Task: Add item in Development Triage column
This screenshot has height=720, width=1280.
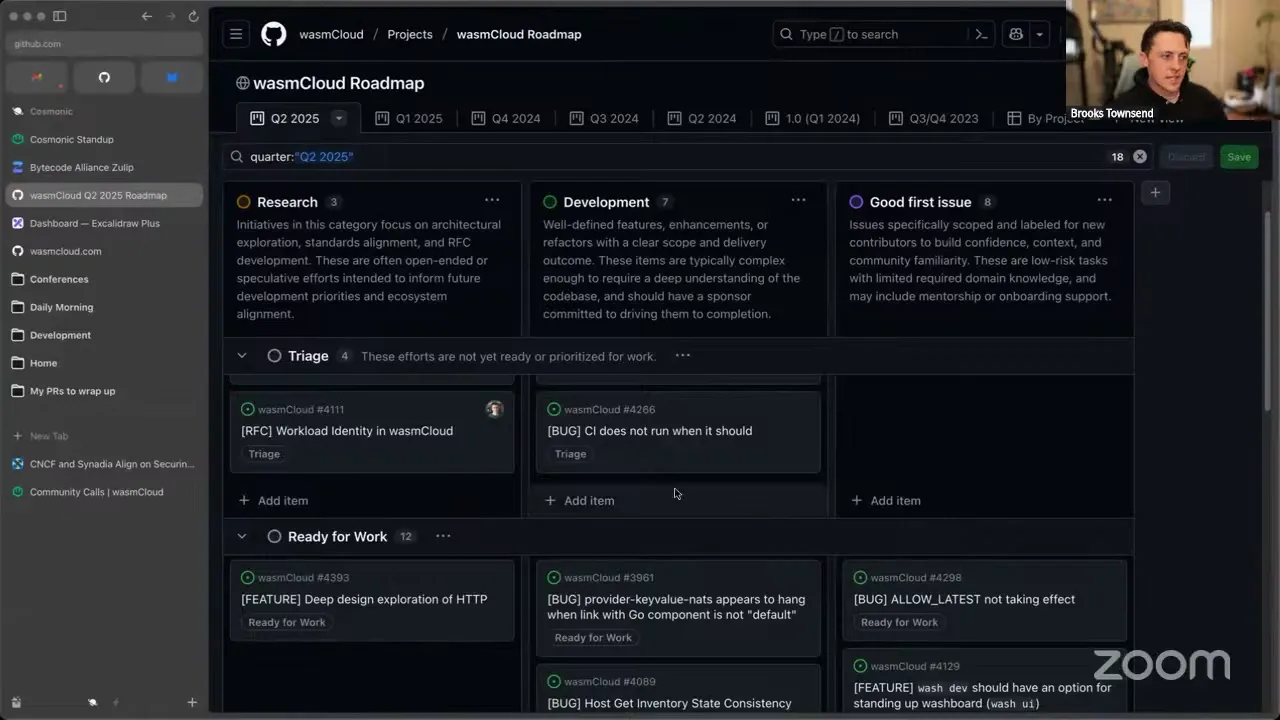Action: tap(579, 500)
